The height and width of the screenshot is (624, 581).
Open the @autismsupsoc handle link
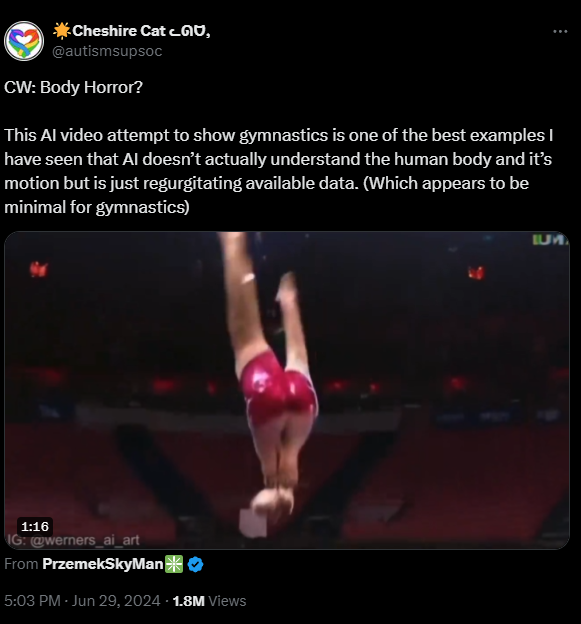click(107, 51)
